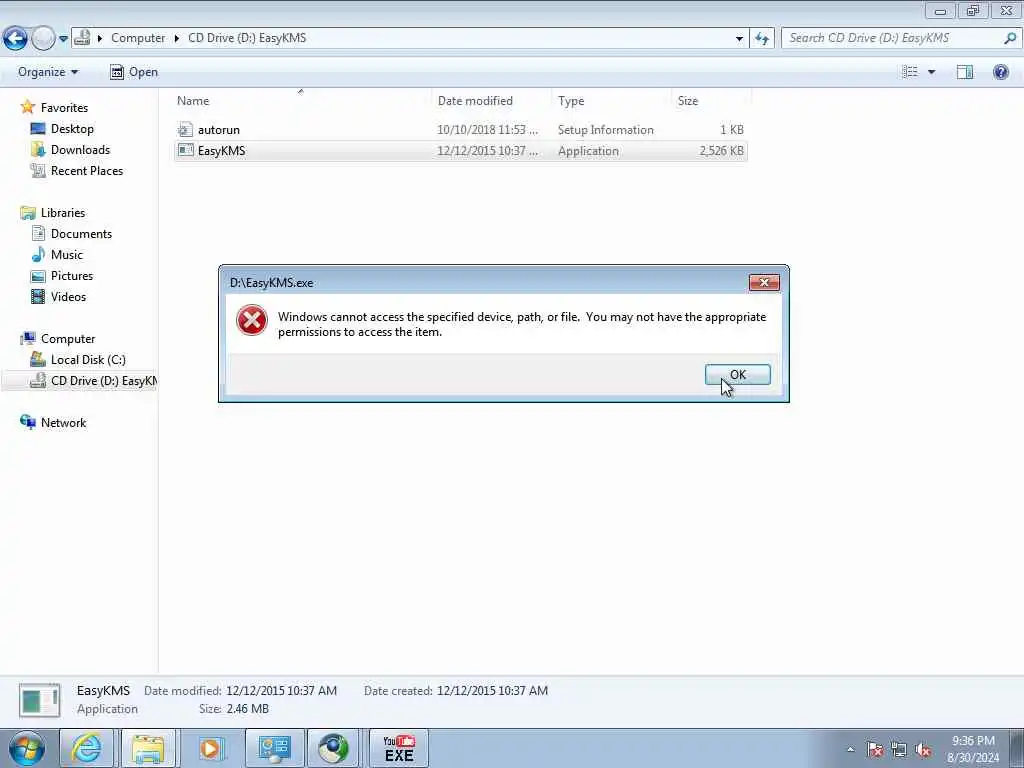The height and width of the screenshot is (768, 1024).
Task: Open Downloads in Favorites
Action: [80, 150]
